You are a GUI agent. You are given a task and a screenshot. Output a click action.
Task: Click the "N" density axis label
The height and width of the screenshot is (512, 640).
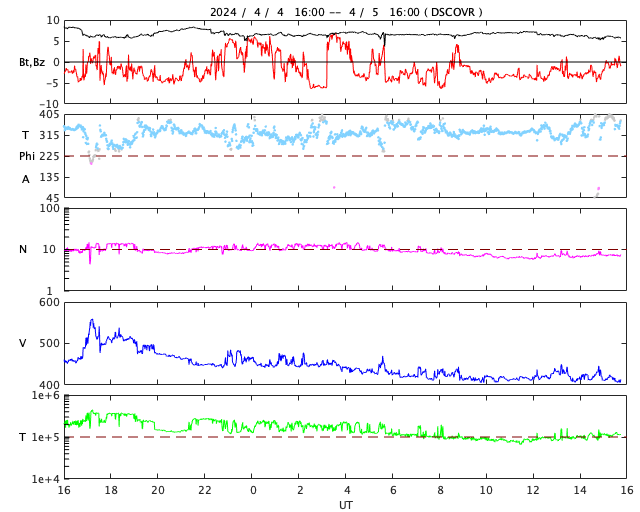(23, 249)
